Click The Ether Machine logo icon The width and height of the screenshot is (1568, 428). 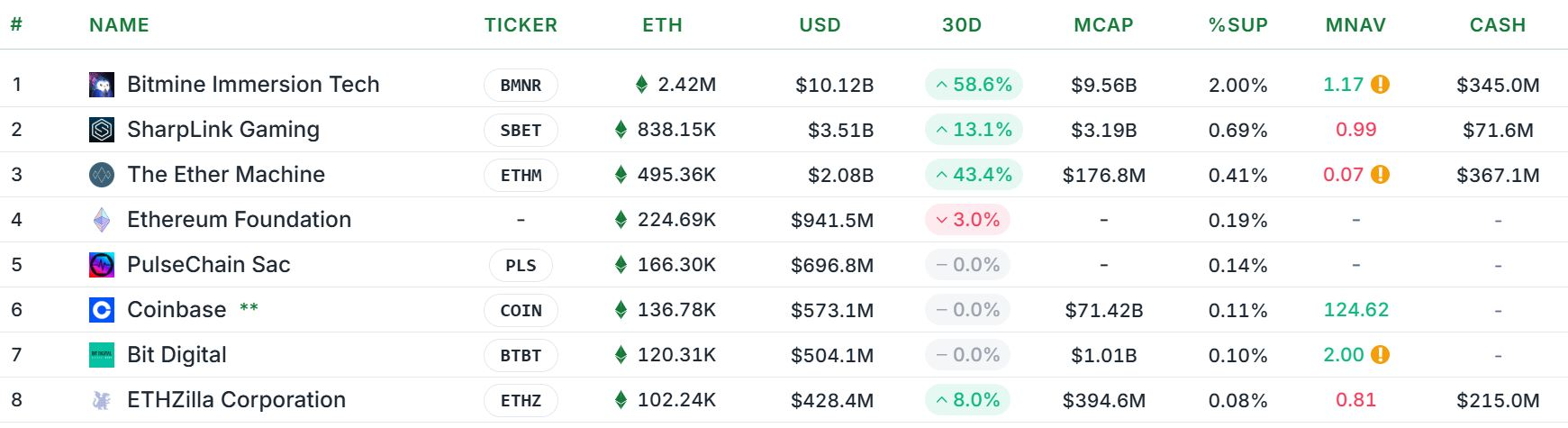(102, 175)
